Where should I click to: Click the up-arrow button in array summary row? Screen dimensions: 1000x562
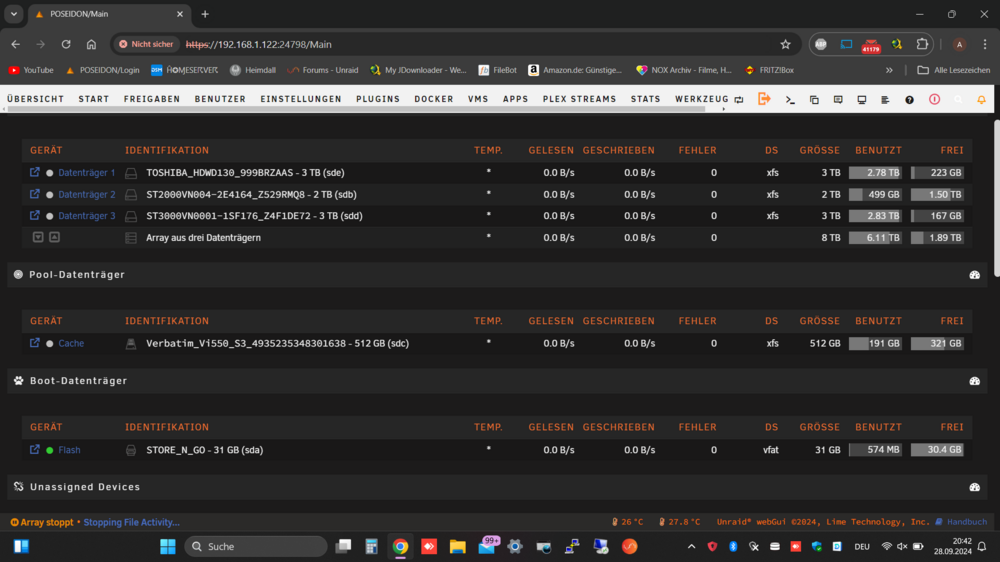pos(55,237)
